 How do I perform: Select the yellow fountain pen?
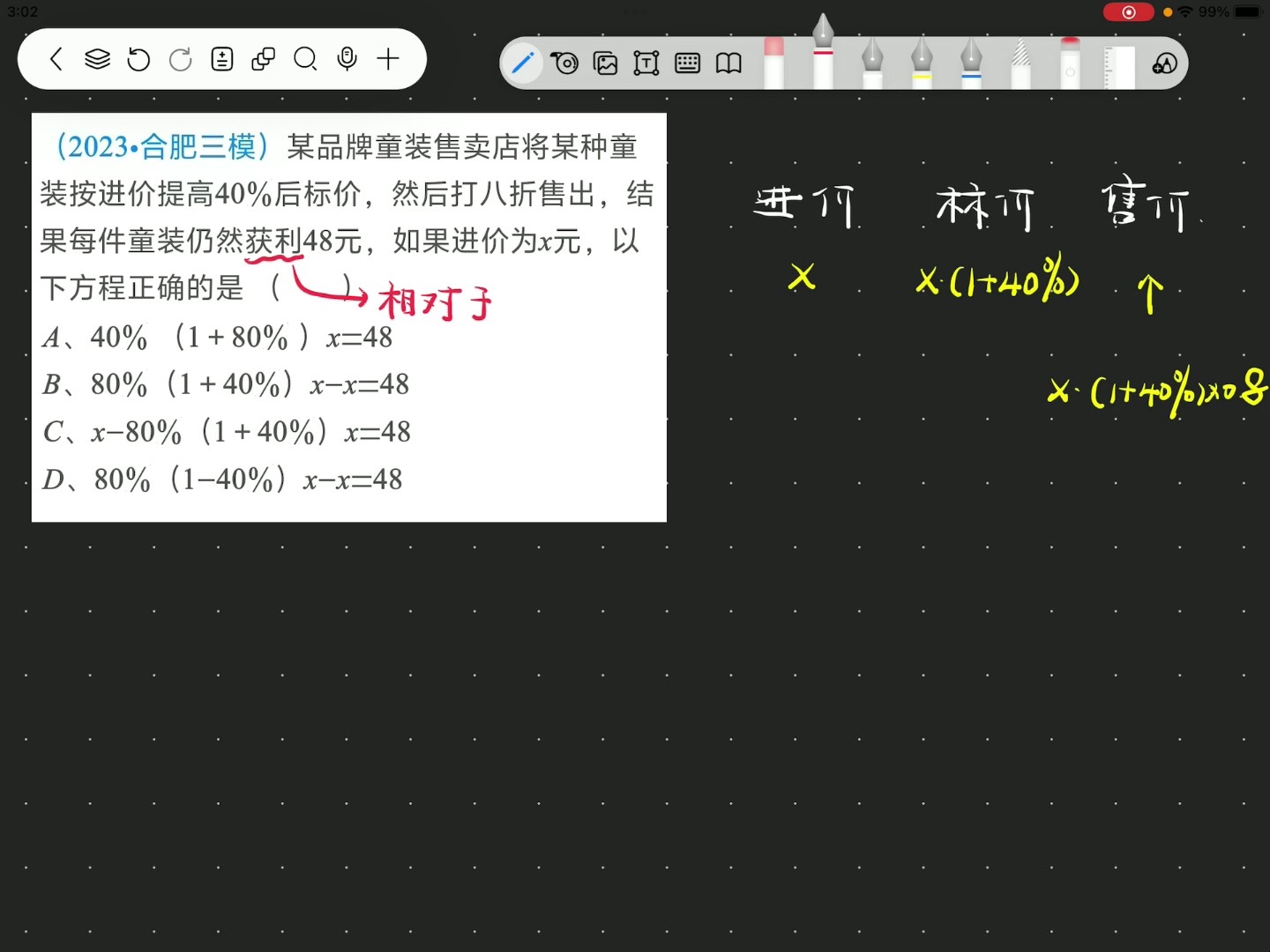(922, 62)
